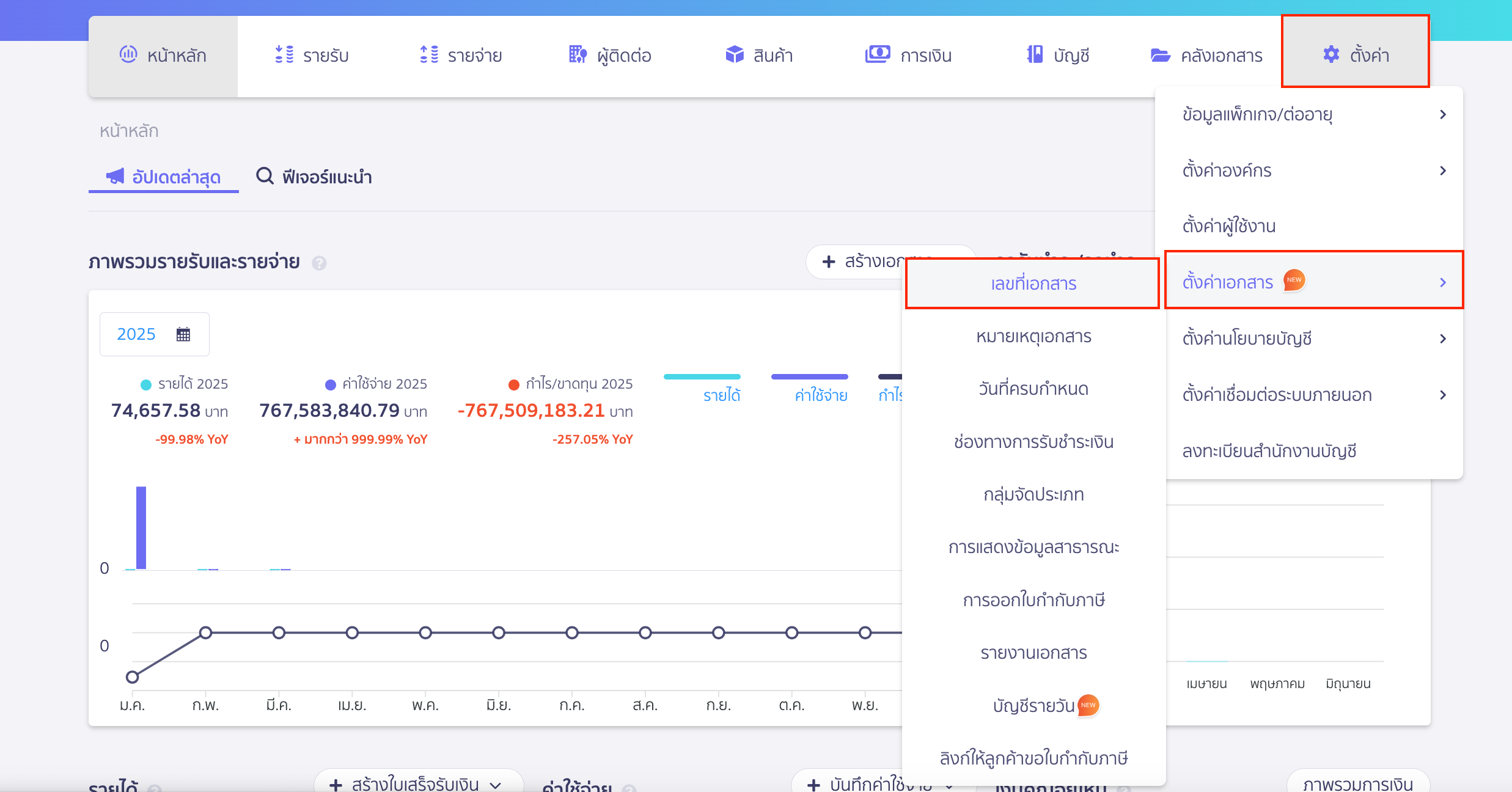Expand ตั้งค่าเอกสาร submenu
1512x792 pixels.
tap(1314, 282)
